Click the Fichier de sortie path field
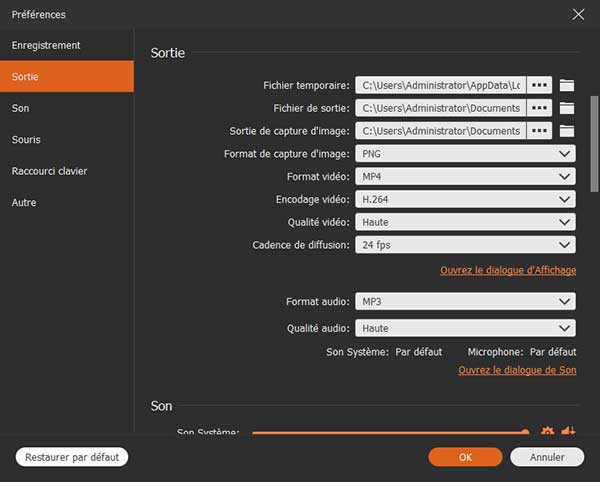The image size is (600, 482). (441, 108)
